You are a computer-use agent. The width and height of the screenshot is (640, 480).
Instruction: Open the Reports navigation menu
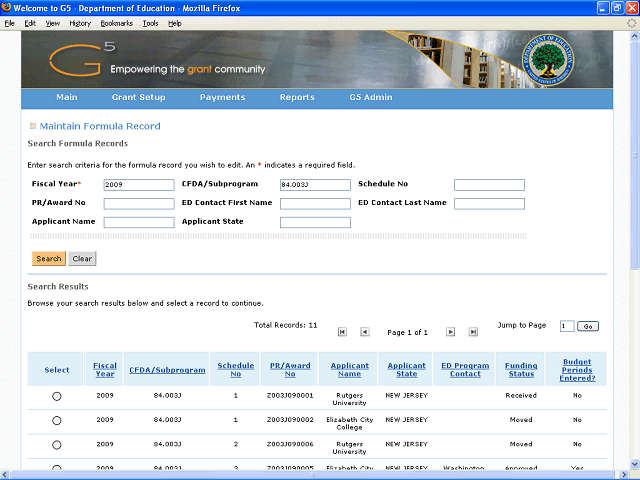pos(297,98)
